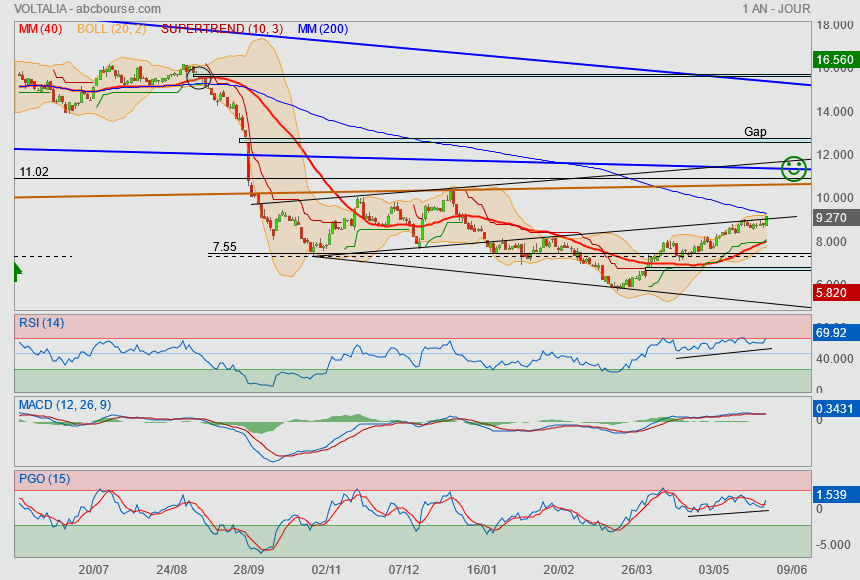Click the RSI (14) indicator label
Image resolution: width=860 pixels, height=580 pixels.
(42, 323)
